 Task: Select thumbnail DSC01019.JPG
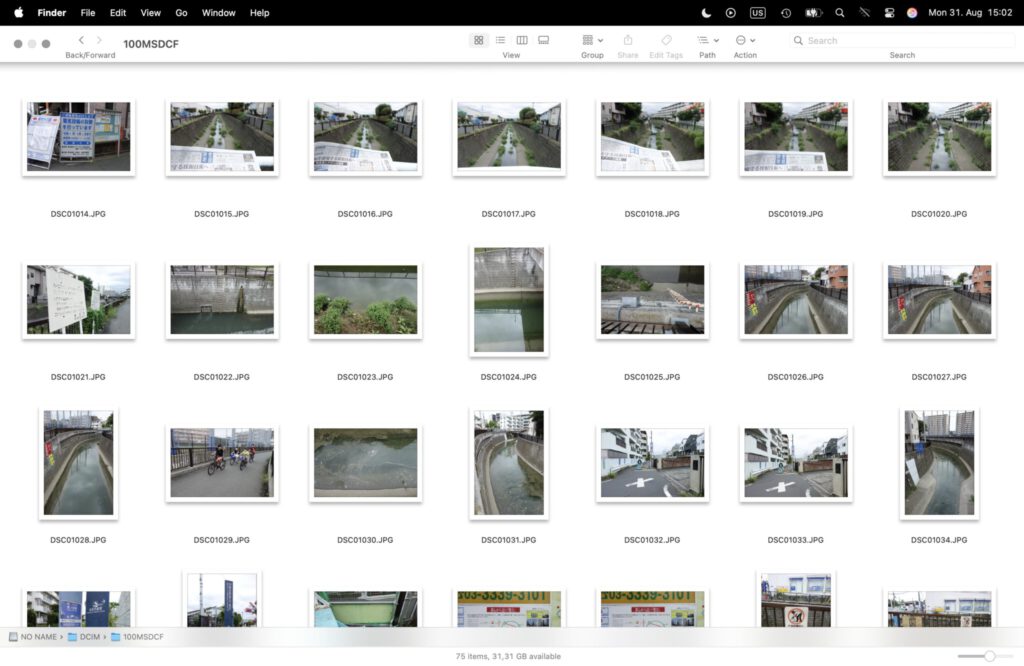796,136
